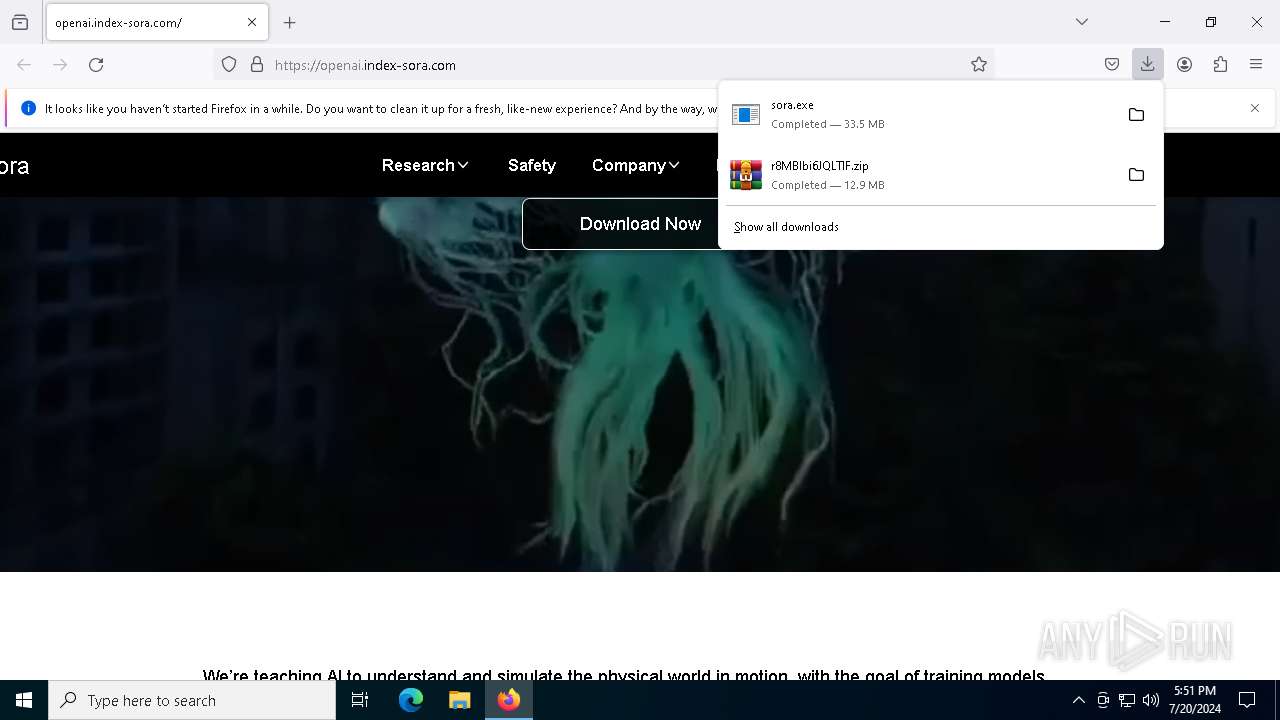Open the sora.exe download entry
Image resolution: width=1280 pixels, height=720 pixels.
(920, 114)
